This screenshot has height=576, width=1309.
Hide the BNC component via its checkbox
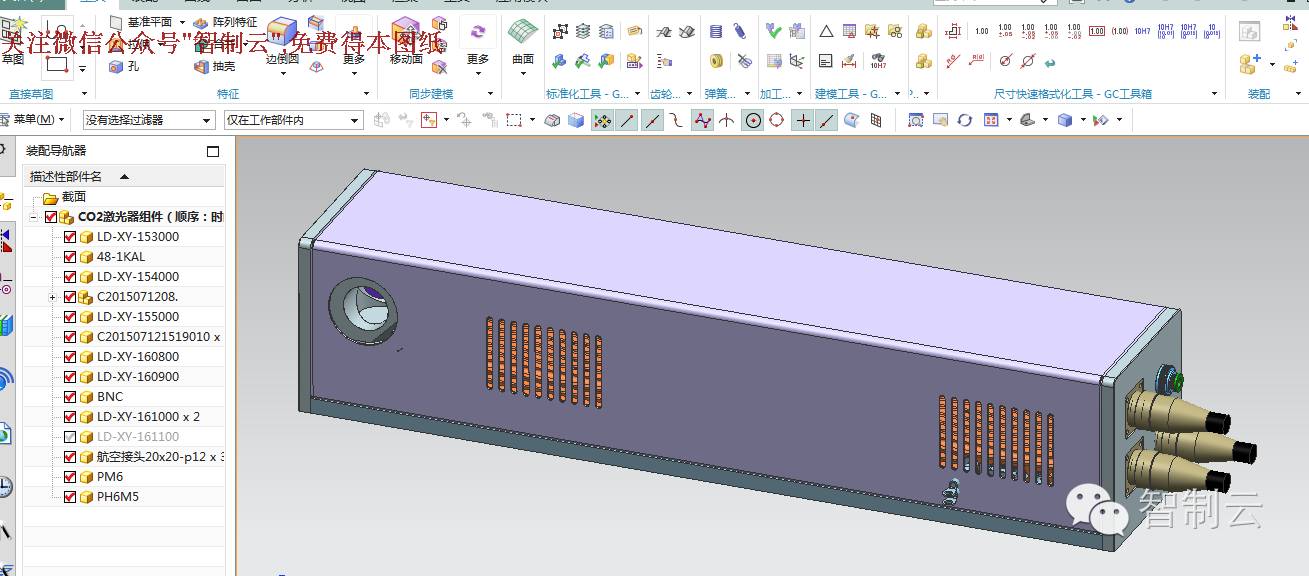[x=70, y=397]
